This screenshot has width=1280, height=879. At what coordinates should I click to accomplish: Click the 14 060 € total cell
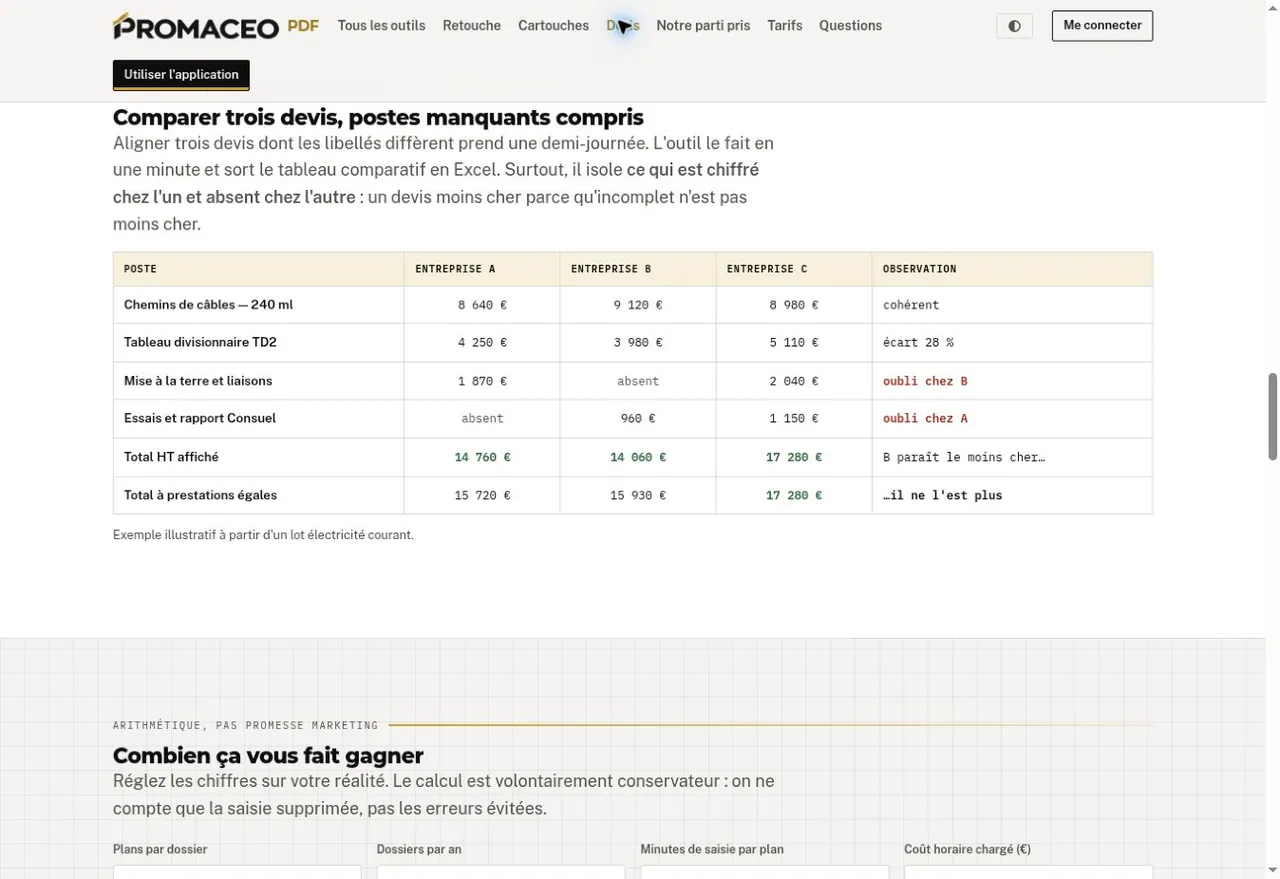[x=638, y=457]
